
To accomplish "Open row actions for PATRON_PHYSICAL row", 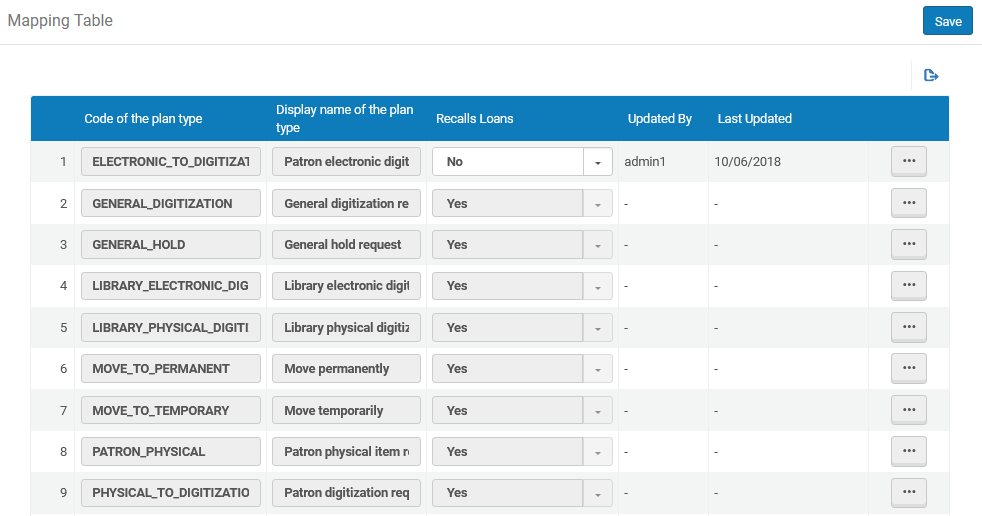I will tap(908, 452).
